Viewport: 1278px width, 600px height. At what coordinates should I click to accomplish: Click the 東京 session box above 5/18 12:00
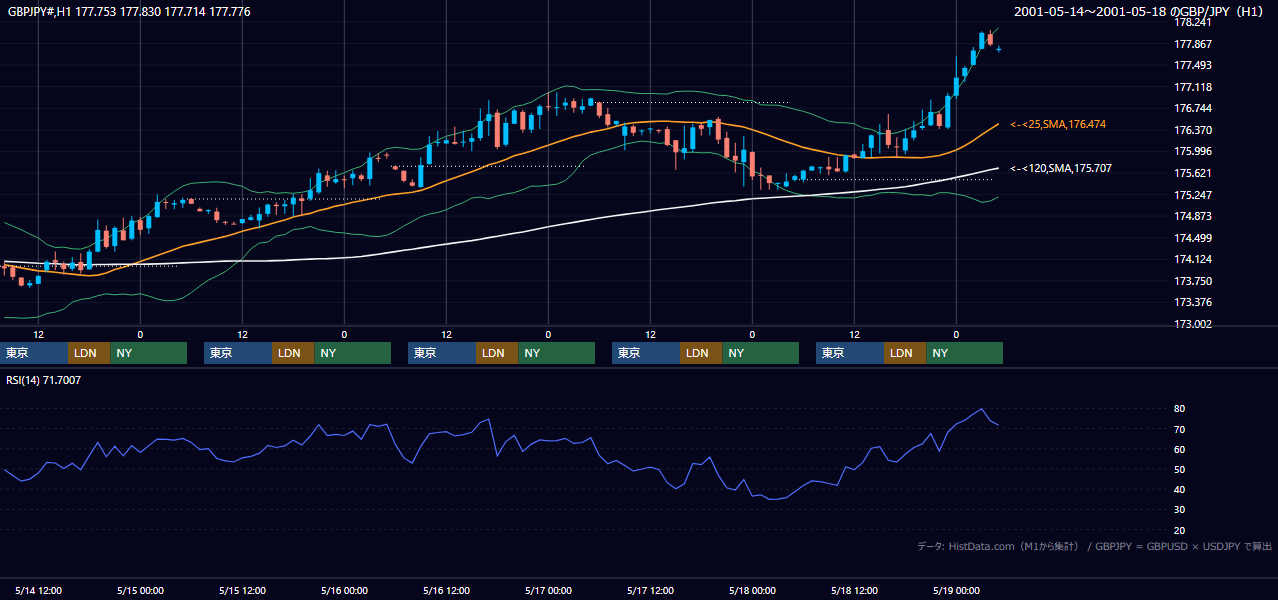tap(849, 353)
